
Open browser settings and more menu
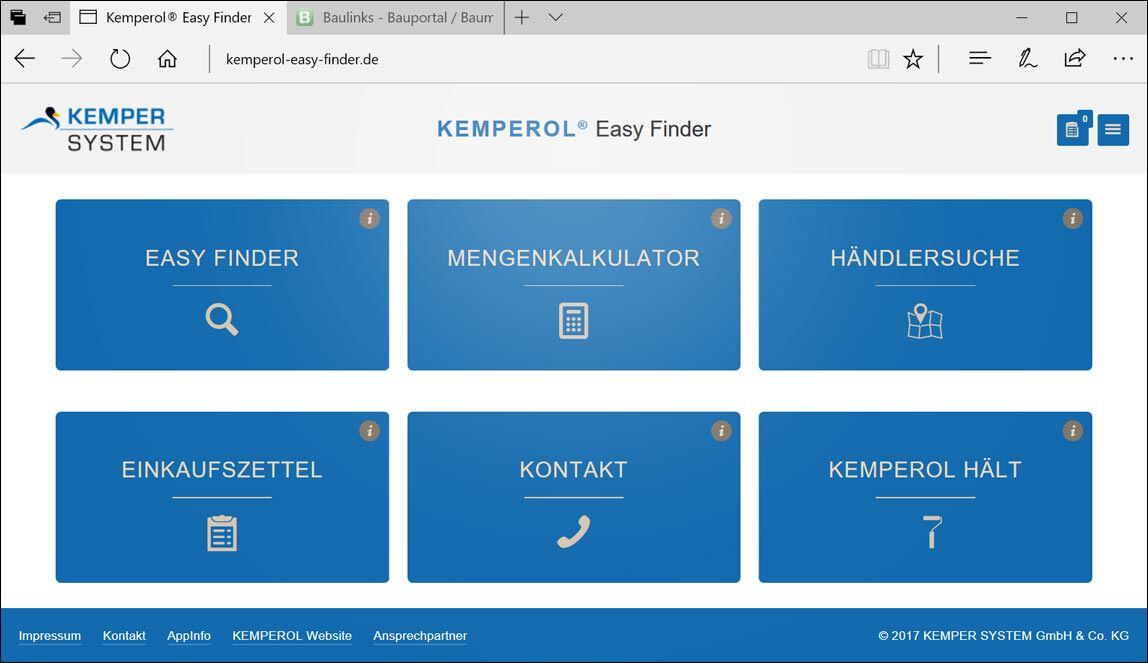pyautogui.click(x=1122, y=59)
